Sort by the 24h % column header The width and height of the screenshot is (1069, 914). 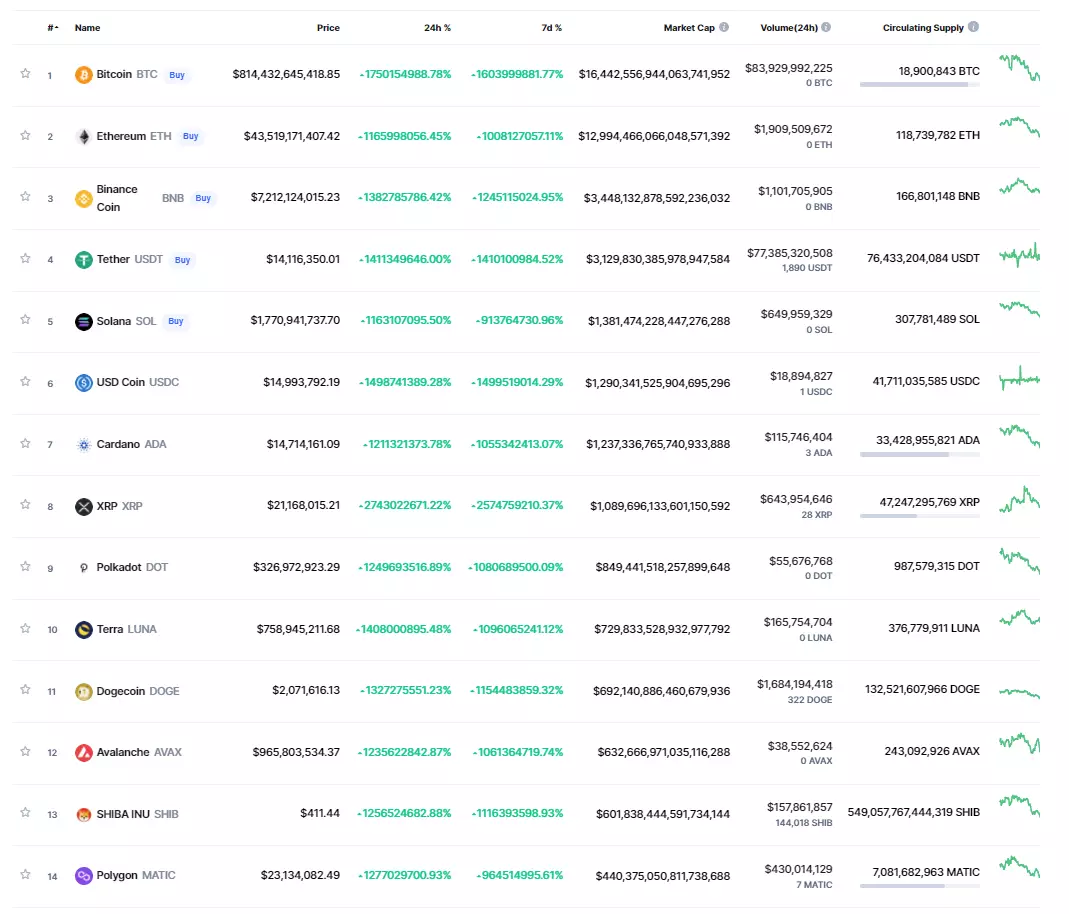coord(437,28)
